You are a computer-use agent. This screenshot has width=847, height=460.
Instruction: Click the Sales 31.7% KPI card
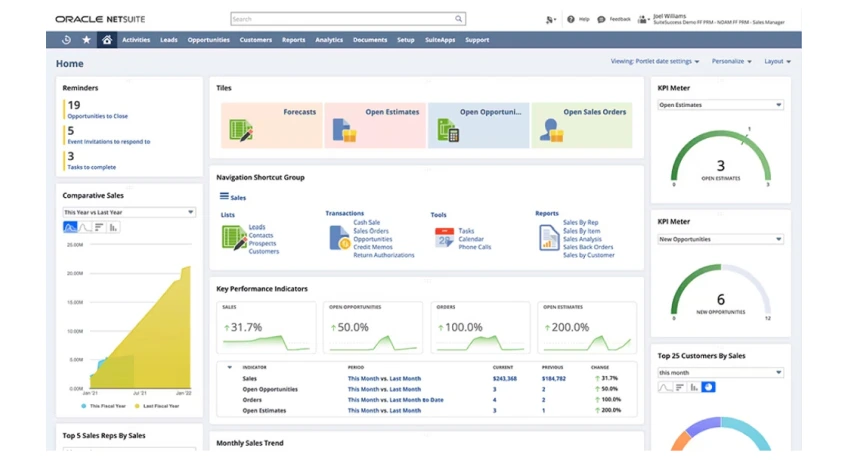point(266,328)
